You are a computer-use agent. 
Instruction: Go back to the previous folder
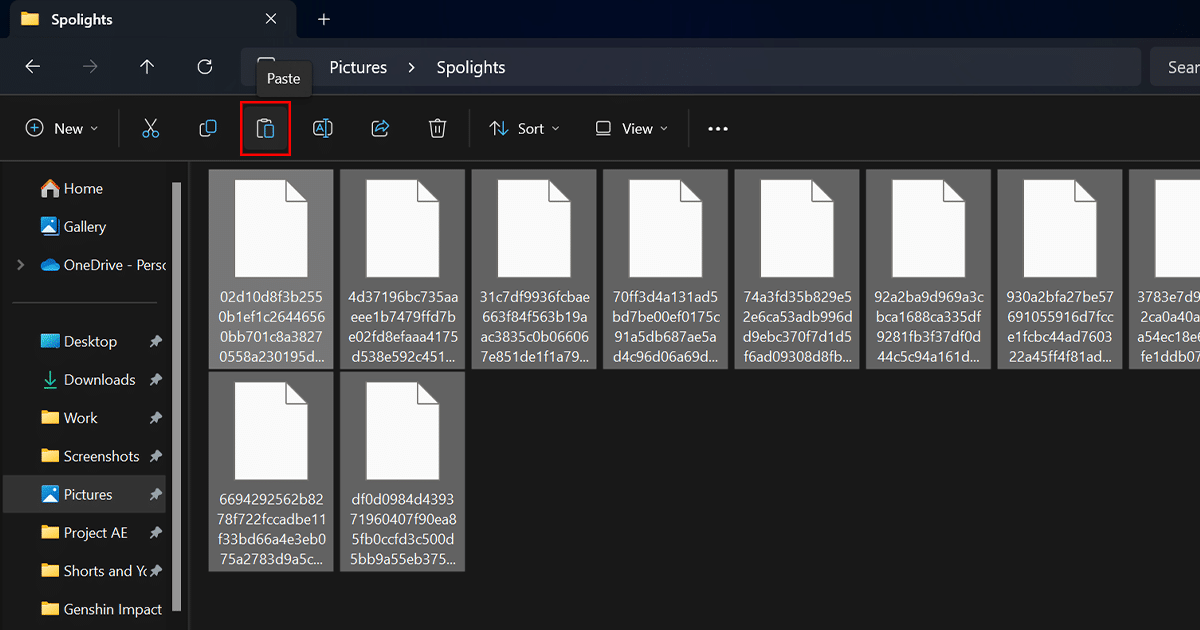(33, 67)
